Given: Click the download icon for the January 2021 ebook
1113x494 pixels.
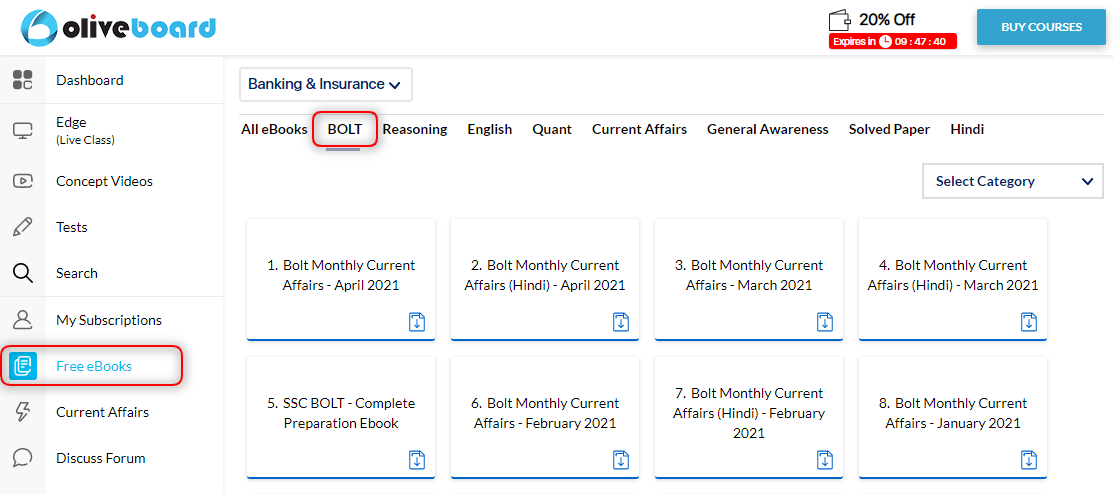Looking at the screenshot, I should point(1029,460).
